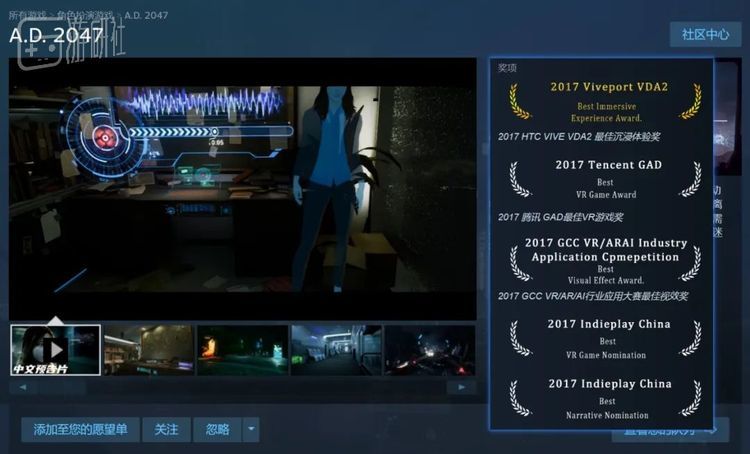Image resolution: width=750 pixels, height=454 pixels.
Task: Click the A.D. 2047 game title
Action: point(56,35)
